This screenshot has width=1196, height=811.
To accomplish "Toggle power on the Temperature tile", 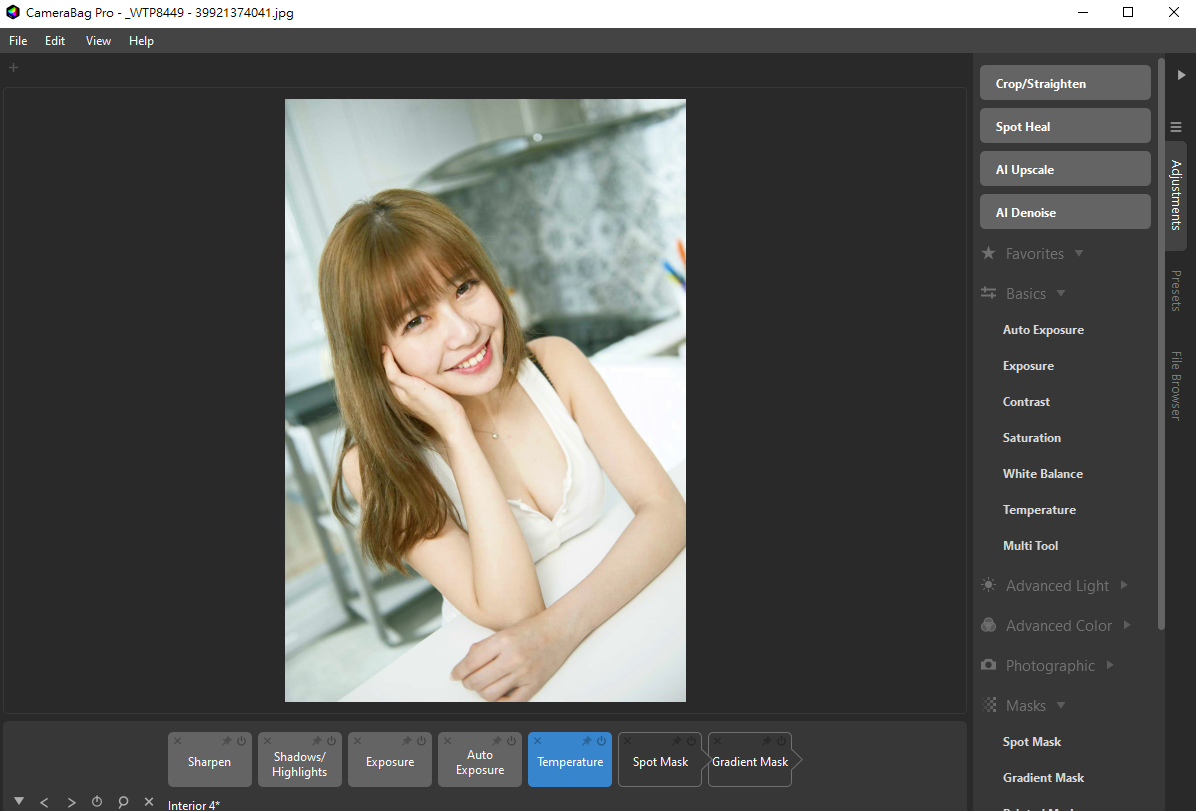I will pos(601,741).
